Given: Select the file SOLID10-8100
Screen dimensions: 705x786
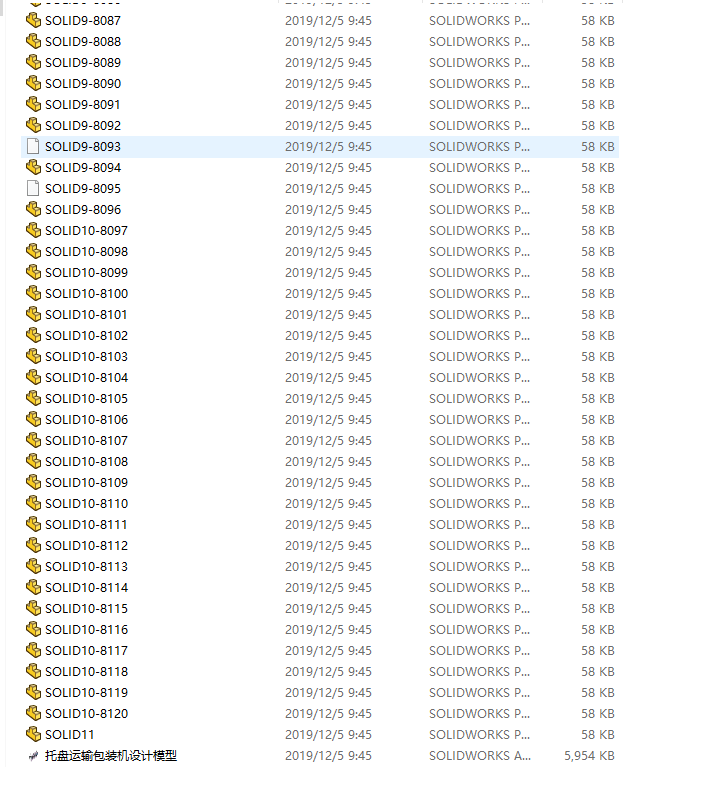Looking at the screenshot, I should point(86,294).
